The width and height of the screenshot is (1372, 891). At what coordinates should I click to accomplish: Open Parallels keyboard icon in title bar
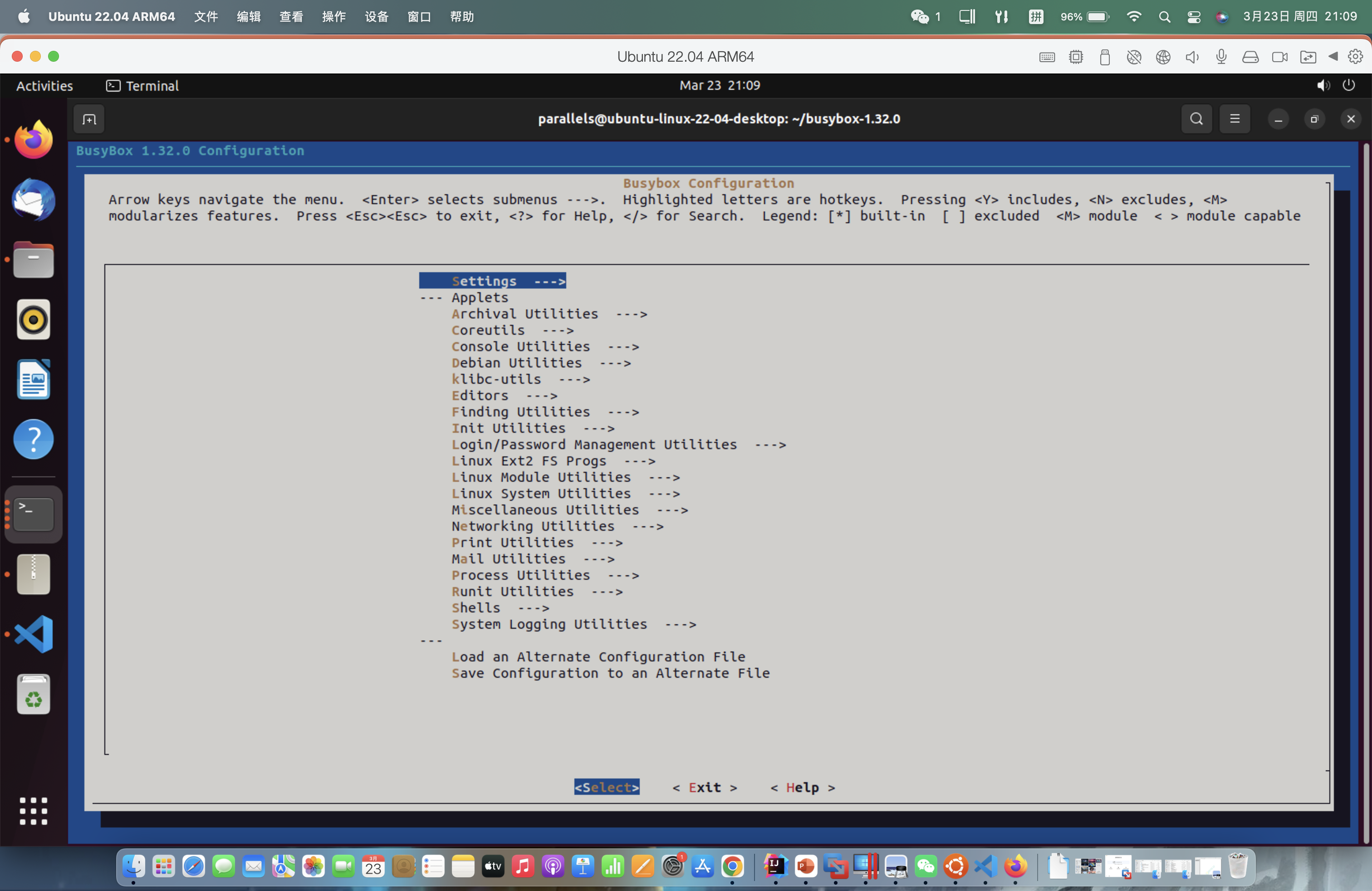pos(1047,56)
